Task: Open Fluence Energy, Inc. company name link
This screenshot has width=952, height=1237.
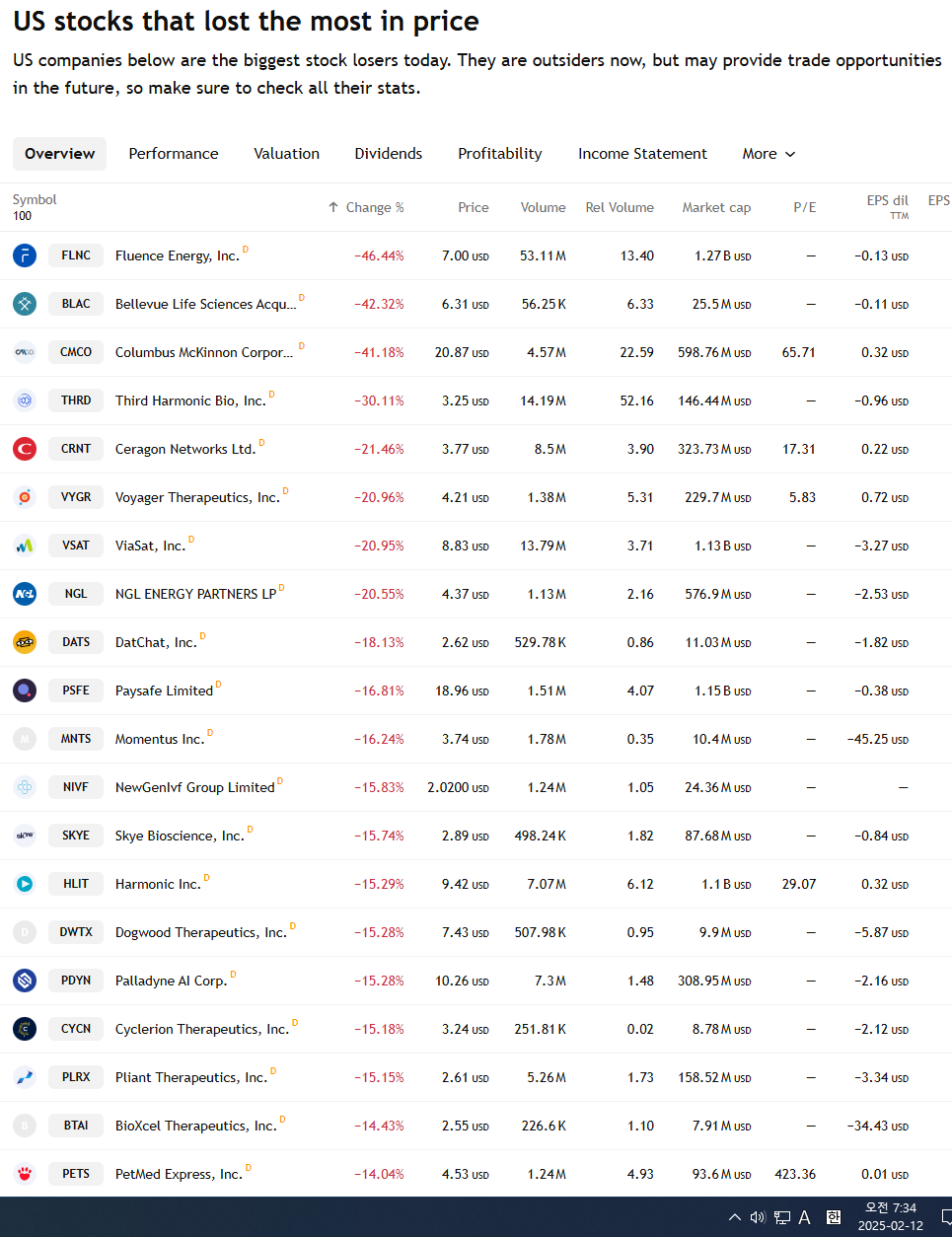Action: pyautogui.click(x=178, y=256)
